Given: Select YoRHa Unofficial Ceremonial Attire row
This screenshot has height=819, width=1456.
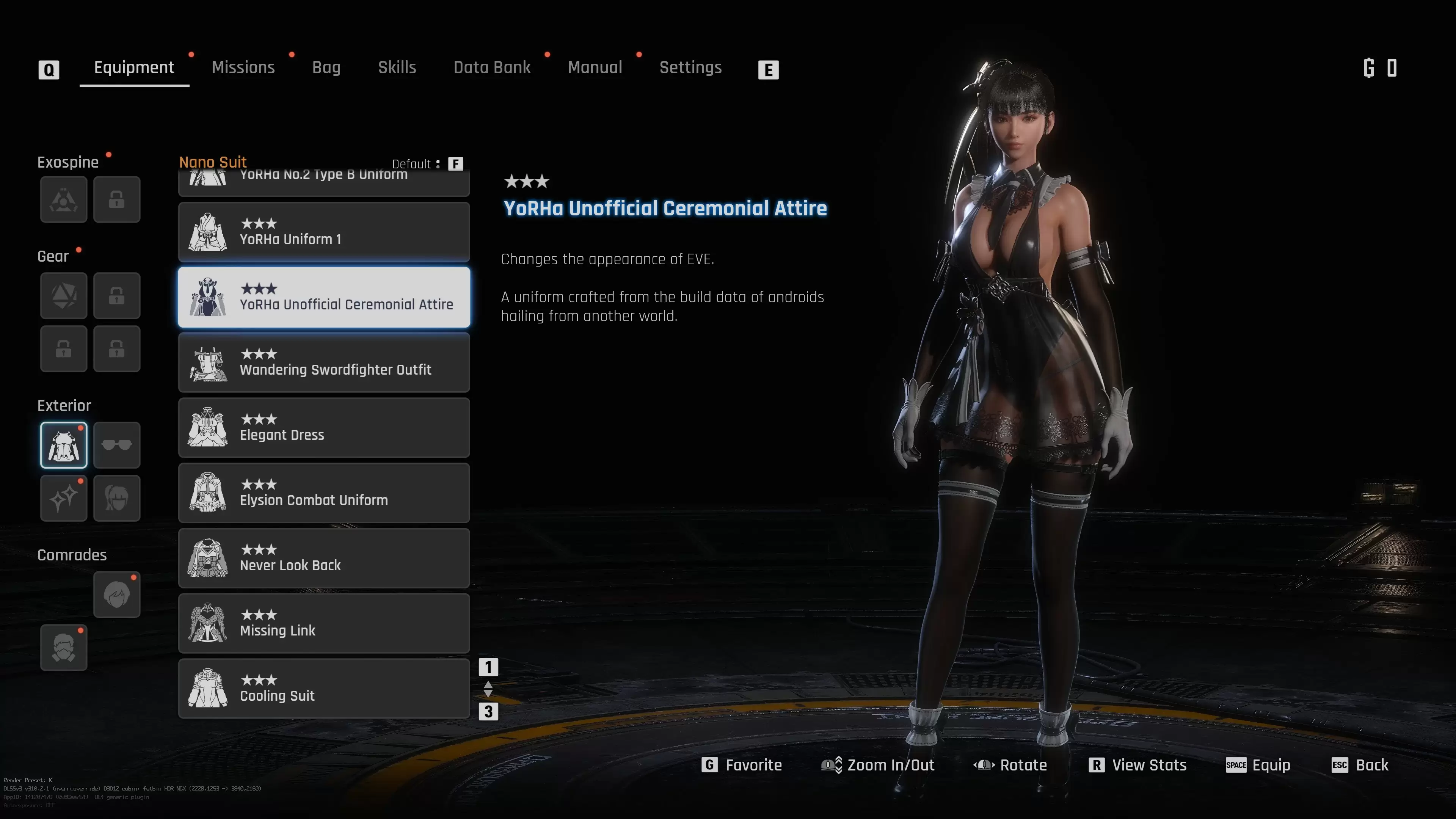Looking at the screenshot, I should (x=324, y=297).
